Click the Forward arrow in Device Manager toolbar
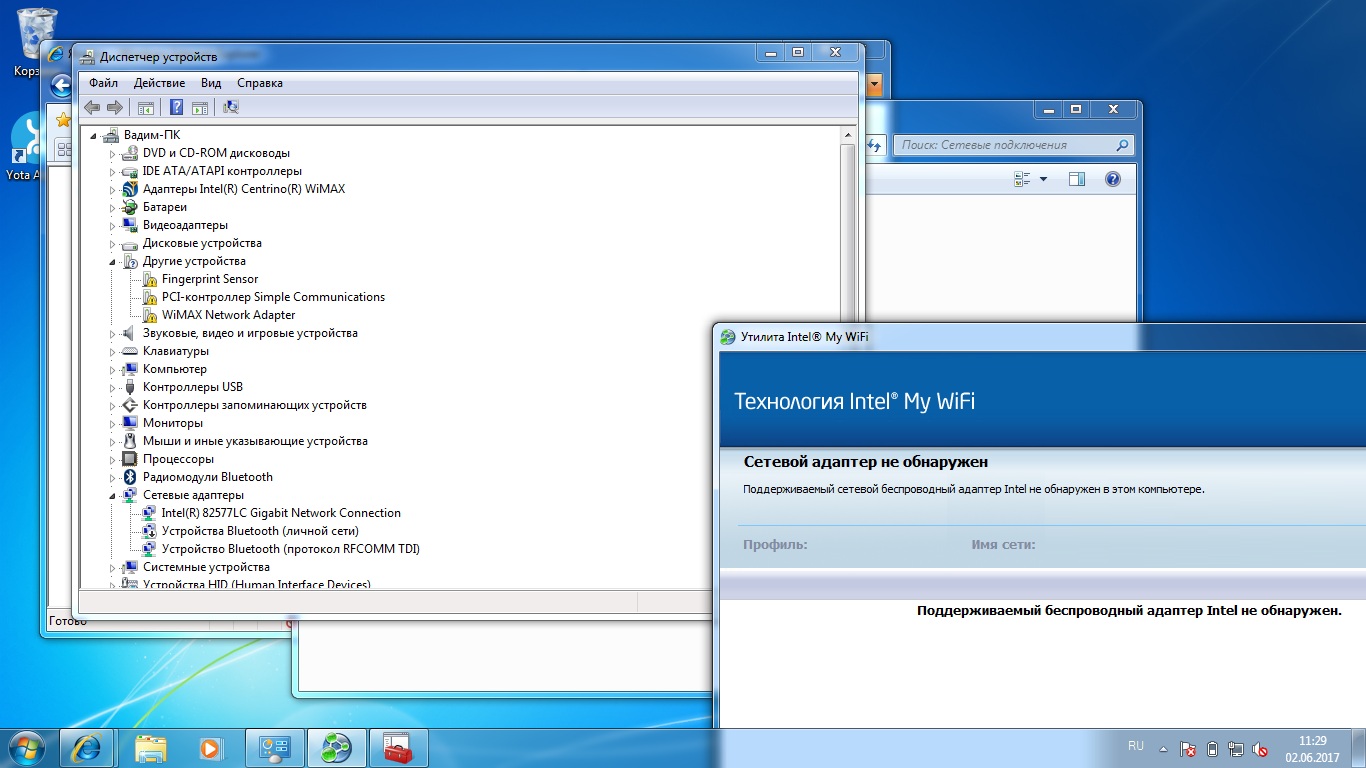This screenshot has width=1366, height=768. (115, 107)
